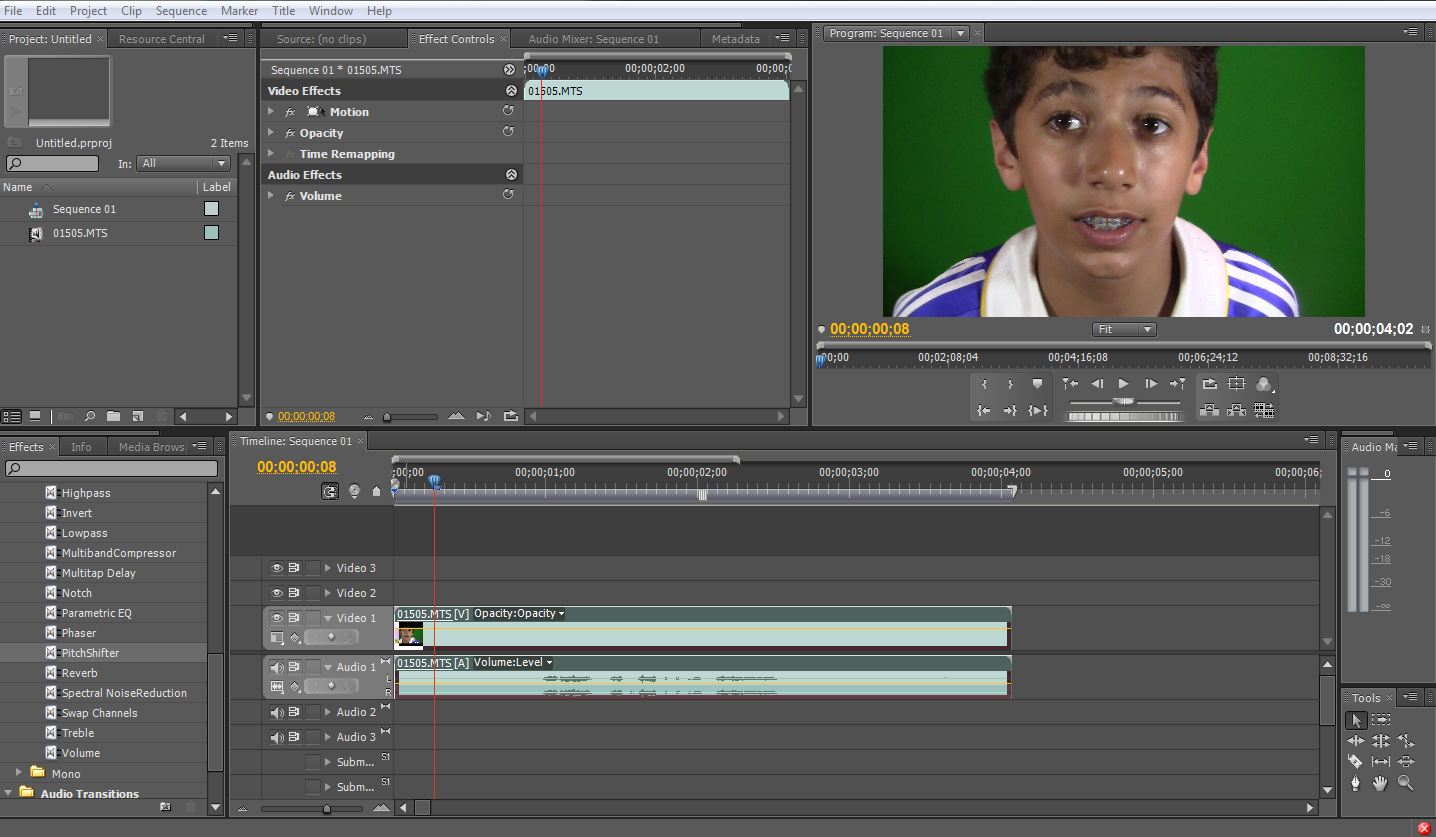Select the Zoom tool
Screen dimensions: 1436x837
1405,783
